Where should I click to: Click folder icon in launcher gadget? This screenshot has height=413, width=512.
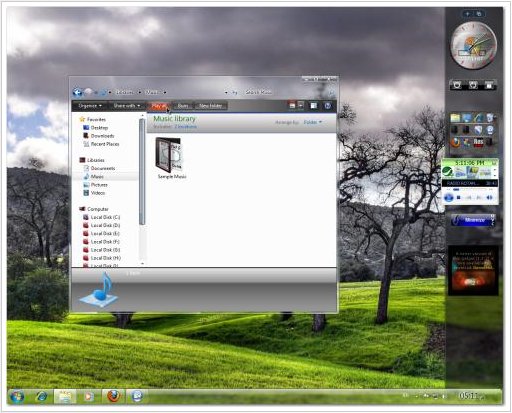(x=455, y=118)
